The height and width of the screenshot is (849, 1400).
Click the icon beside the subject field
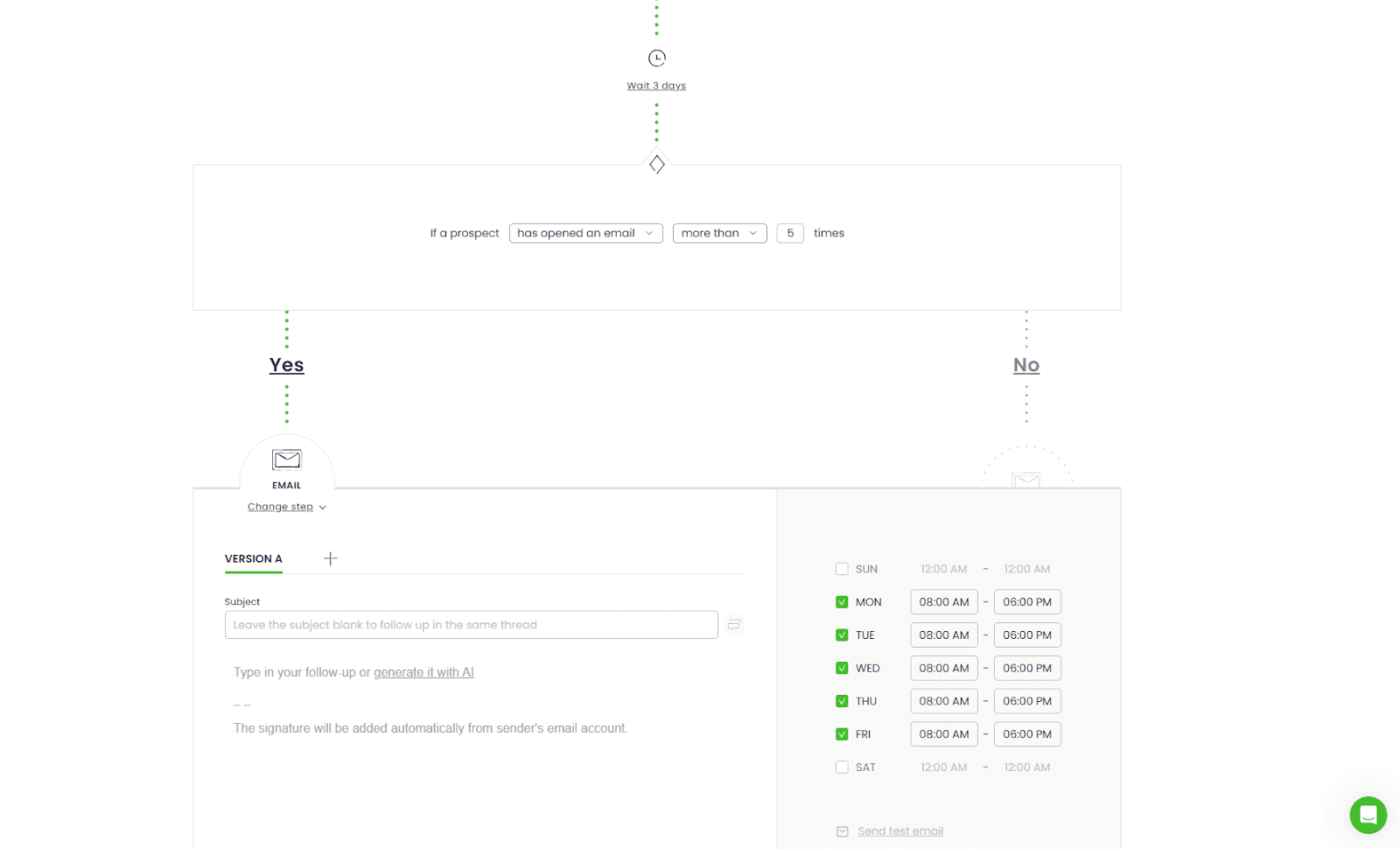pos(734,625)
